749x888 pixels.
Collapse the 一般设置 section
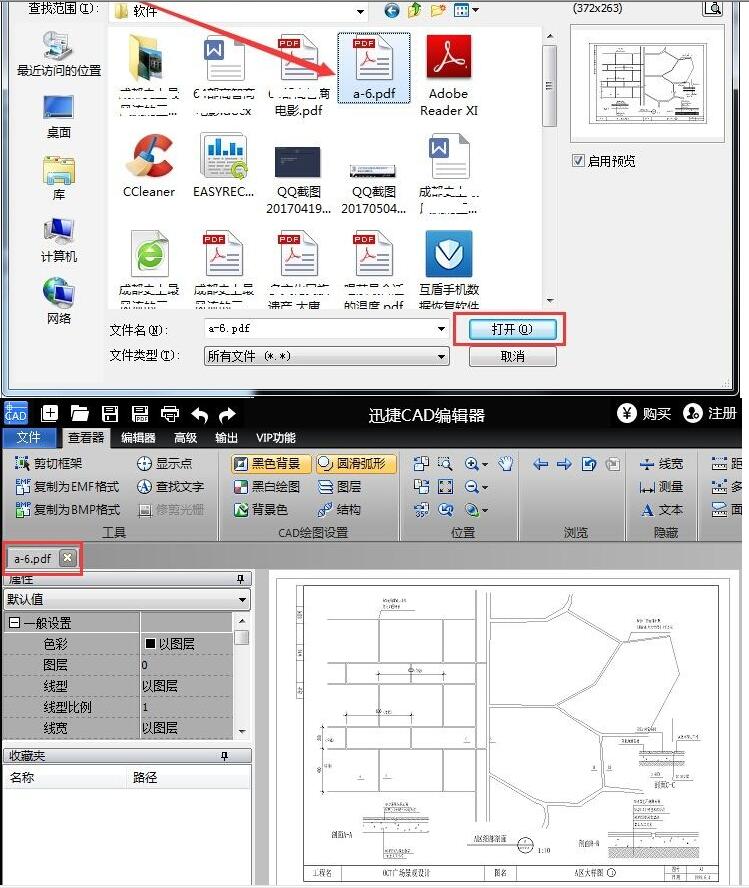[x=14, y=623]
